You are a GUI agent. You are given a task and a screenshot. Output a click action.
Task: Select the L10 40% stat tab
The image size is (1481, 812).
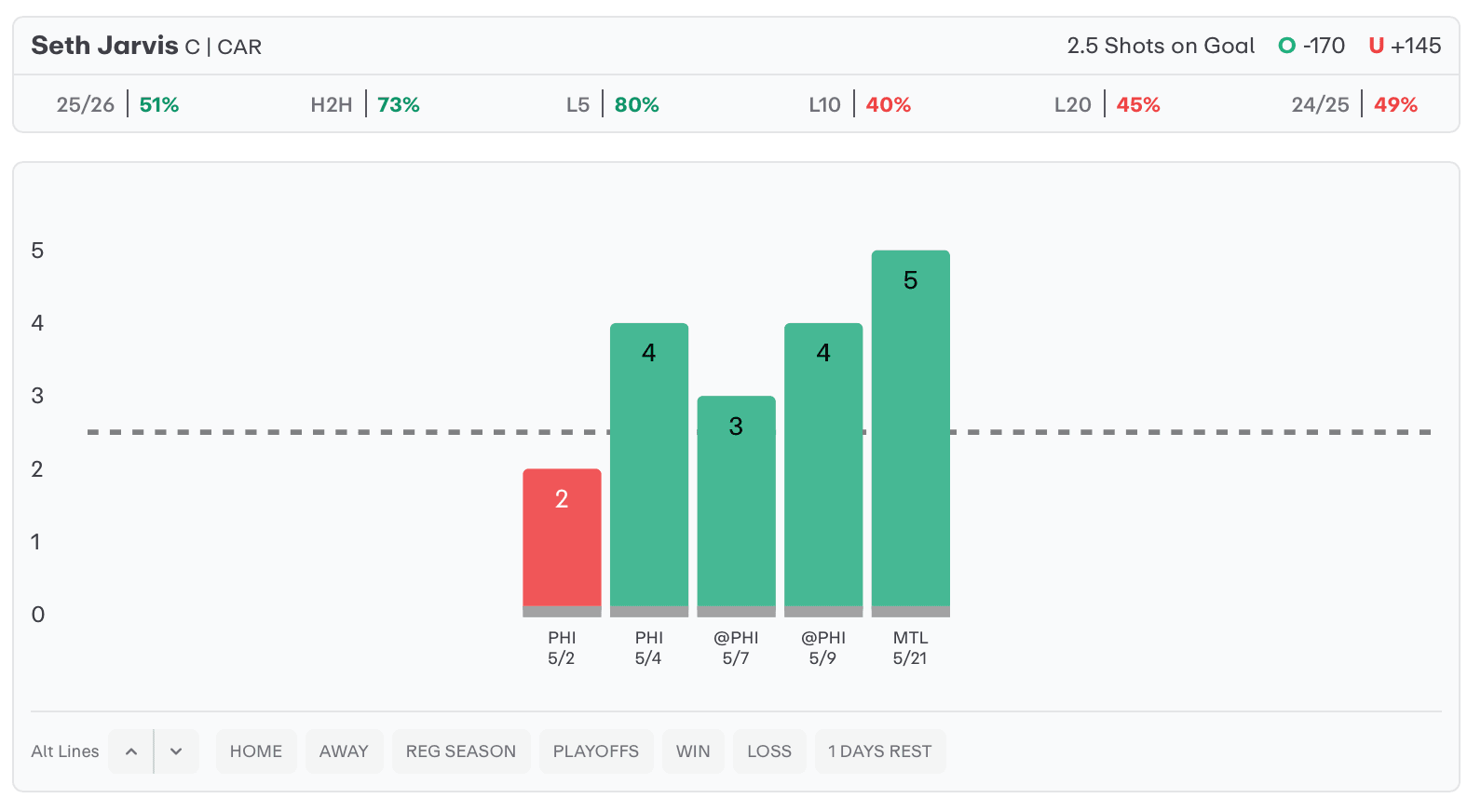tap(860, 104)
